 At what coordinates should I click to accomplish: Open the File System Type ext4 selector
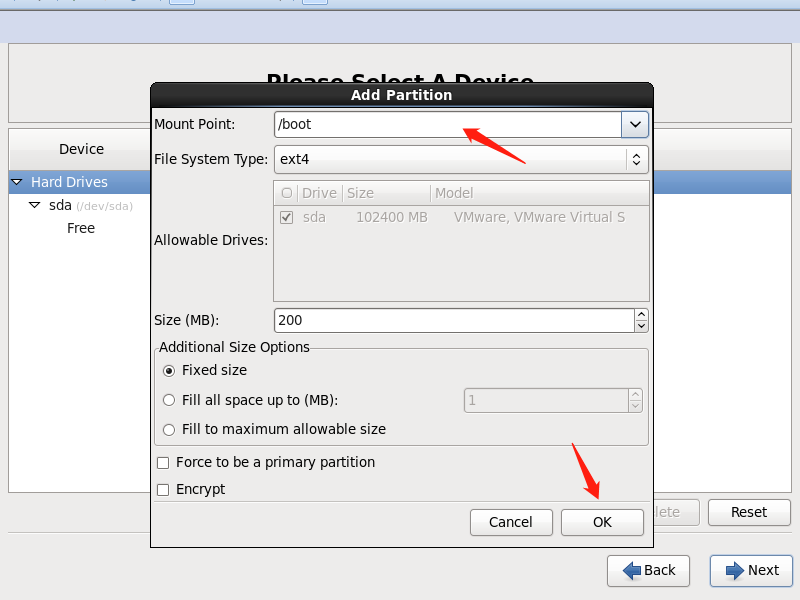461,159
